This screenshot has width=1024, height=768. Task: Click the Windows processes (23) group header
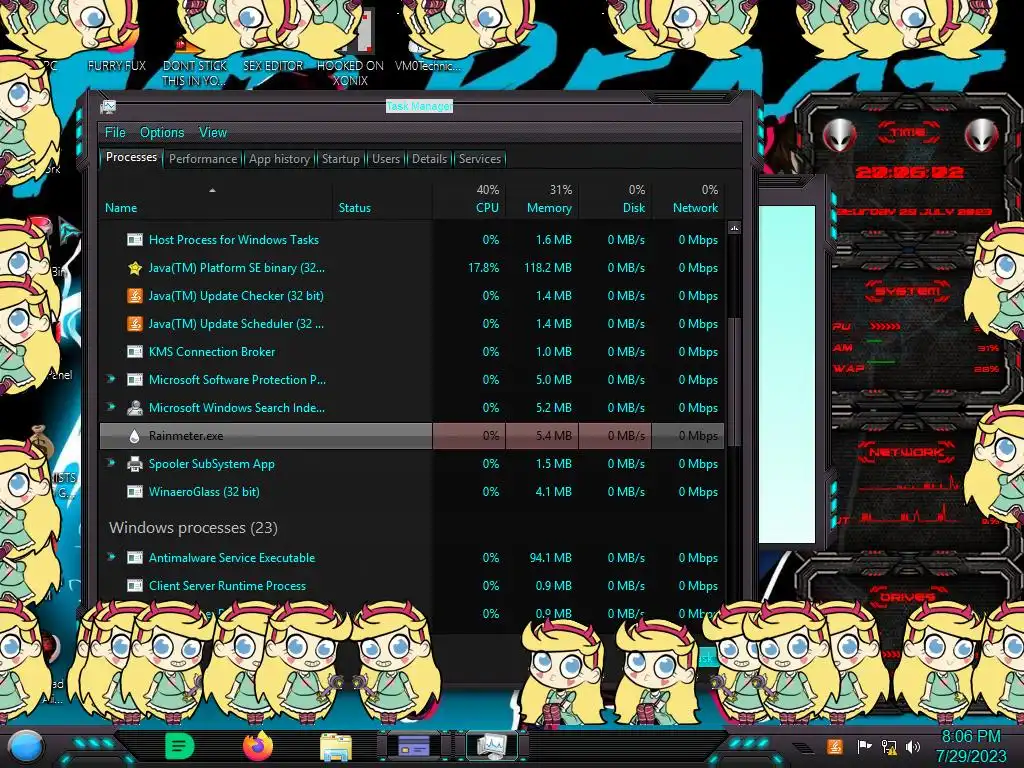(193, 528)
